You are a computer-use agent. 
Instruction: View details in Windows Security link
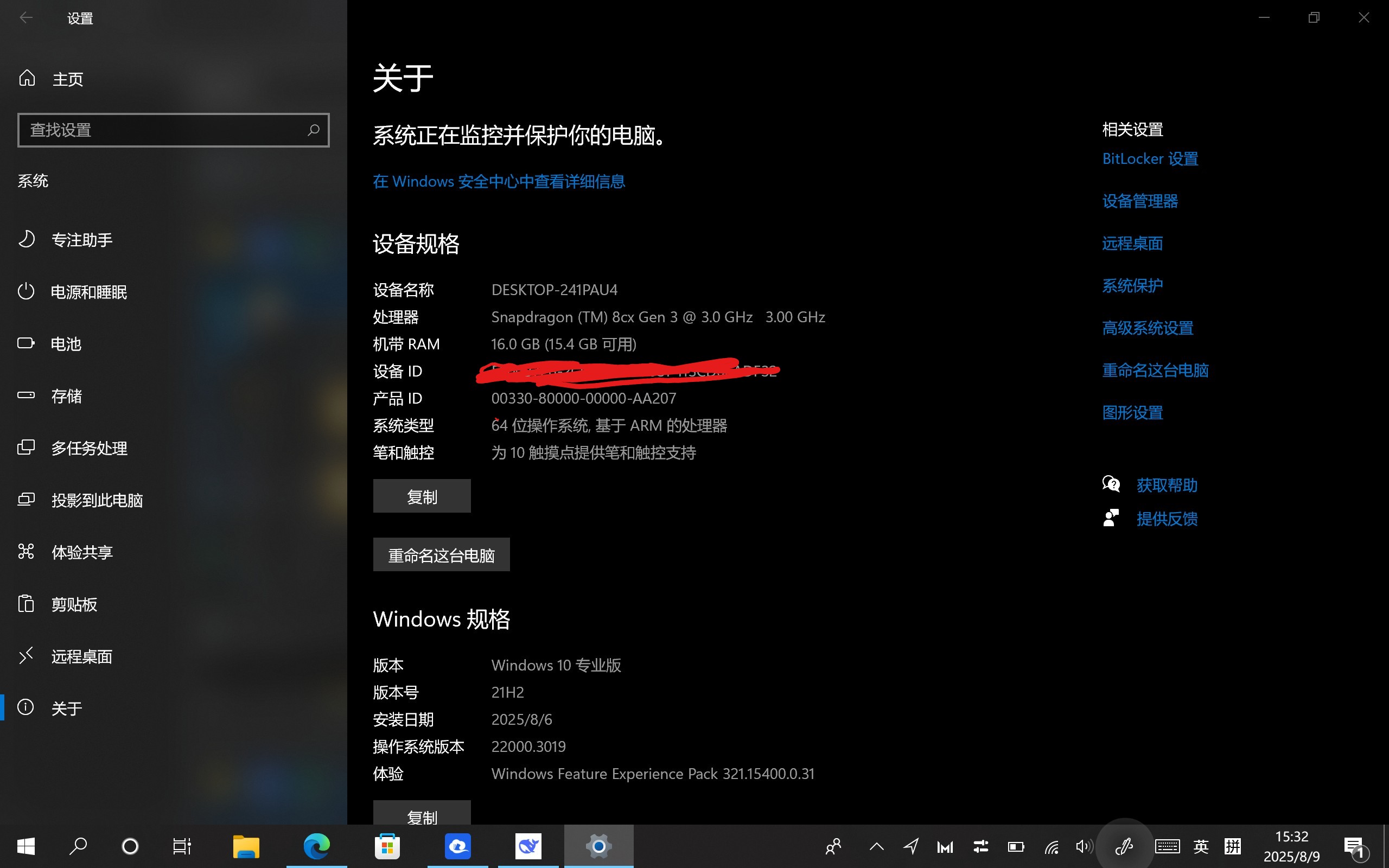click(x=498, y=181)
